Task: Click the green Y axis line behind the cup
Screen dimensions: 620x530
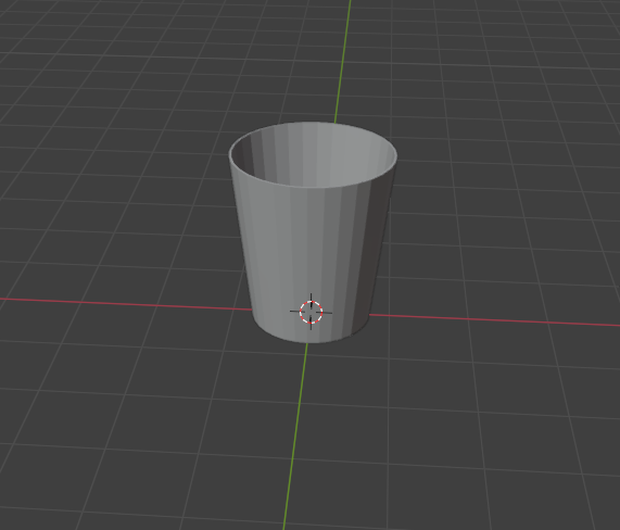Action: (342, 61)
